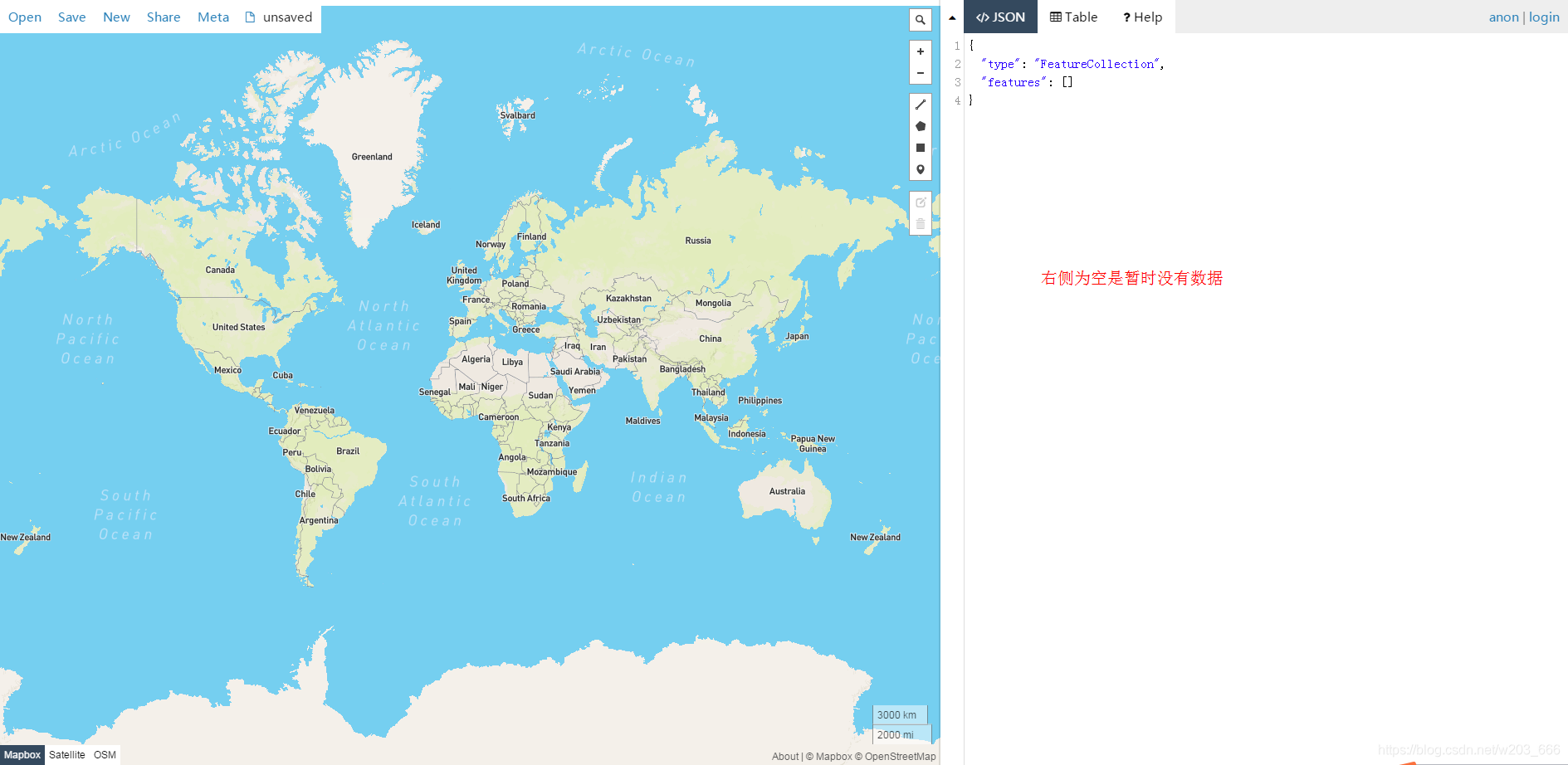Viewport: 1568px width, 765px height.
Task: Select the draw marker tool
Action: [x=920, y=169]
